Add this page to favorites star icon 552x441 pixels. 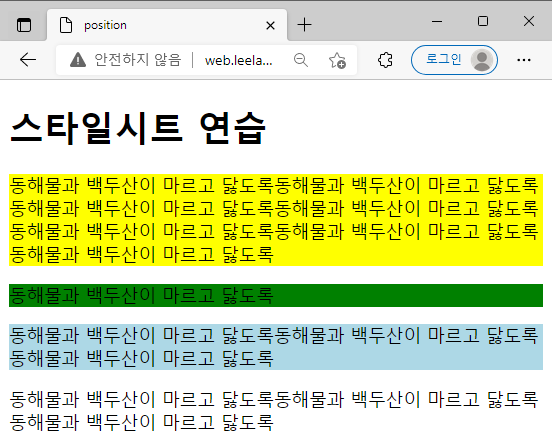pyautogui.click(x=337, y=60)
